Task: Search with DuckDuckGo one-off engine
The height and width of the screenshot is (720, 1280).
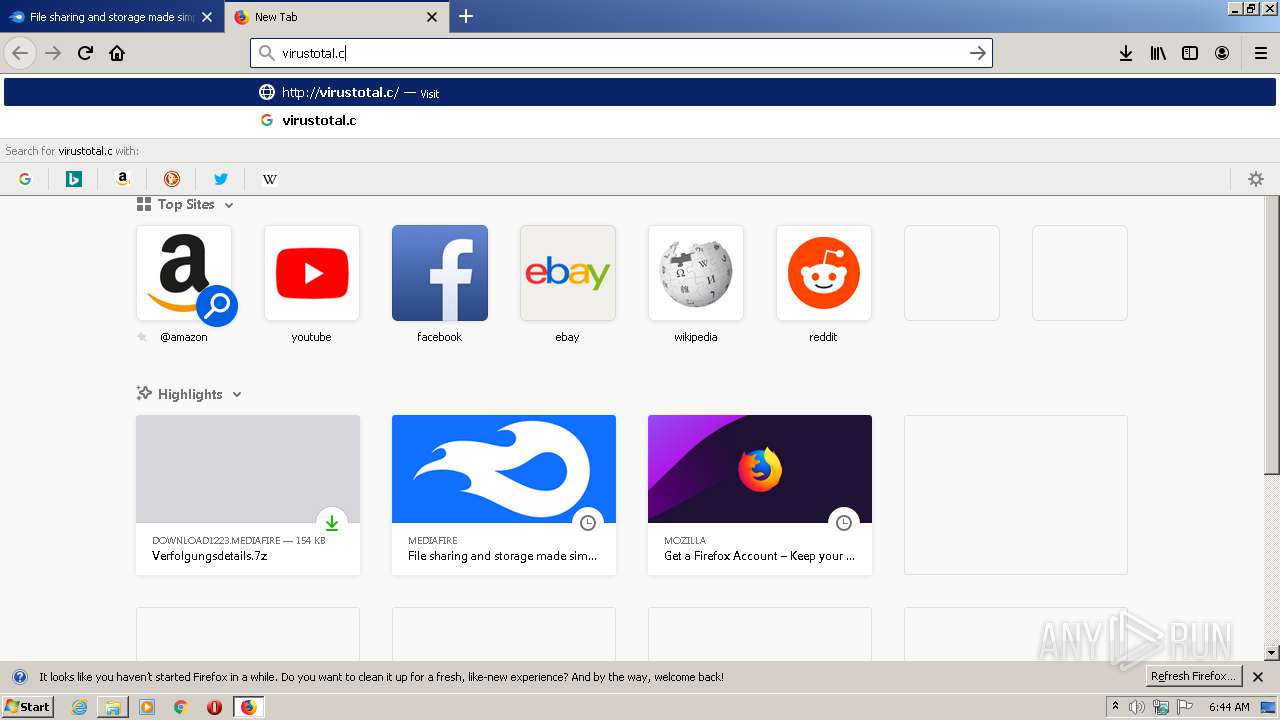Action: (x=172, y=179)
